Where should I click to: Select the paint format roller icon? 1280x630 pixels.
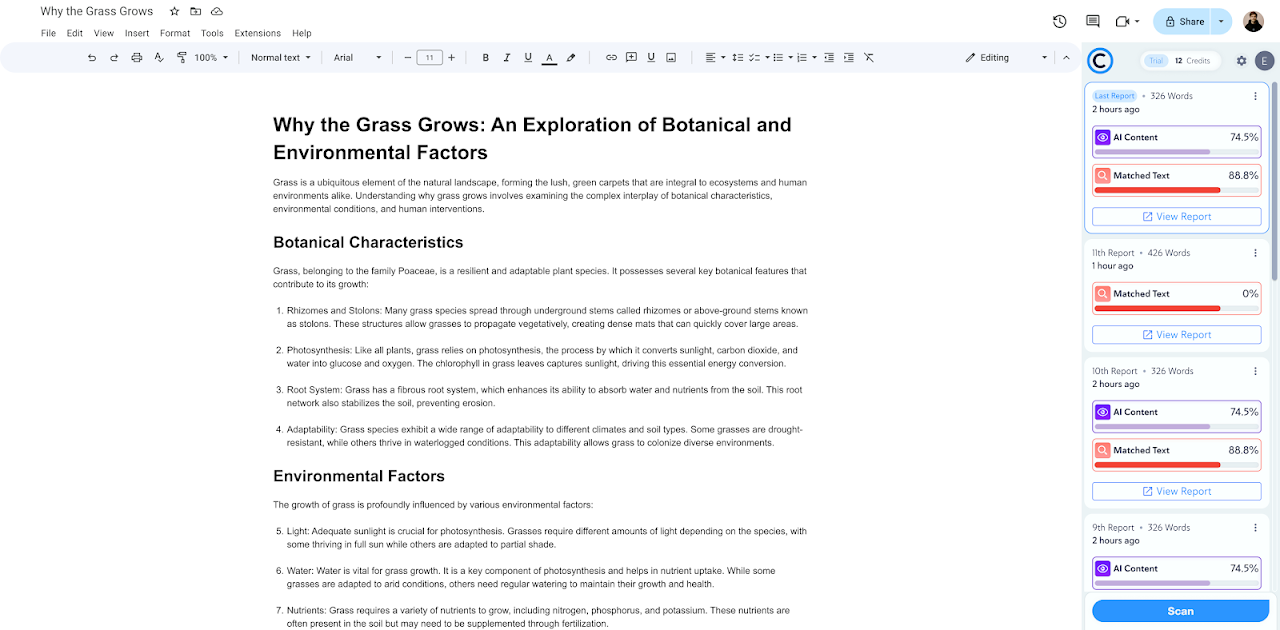[x=181, y=58]
